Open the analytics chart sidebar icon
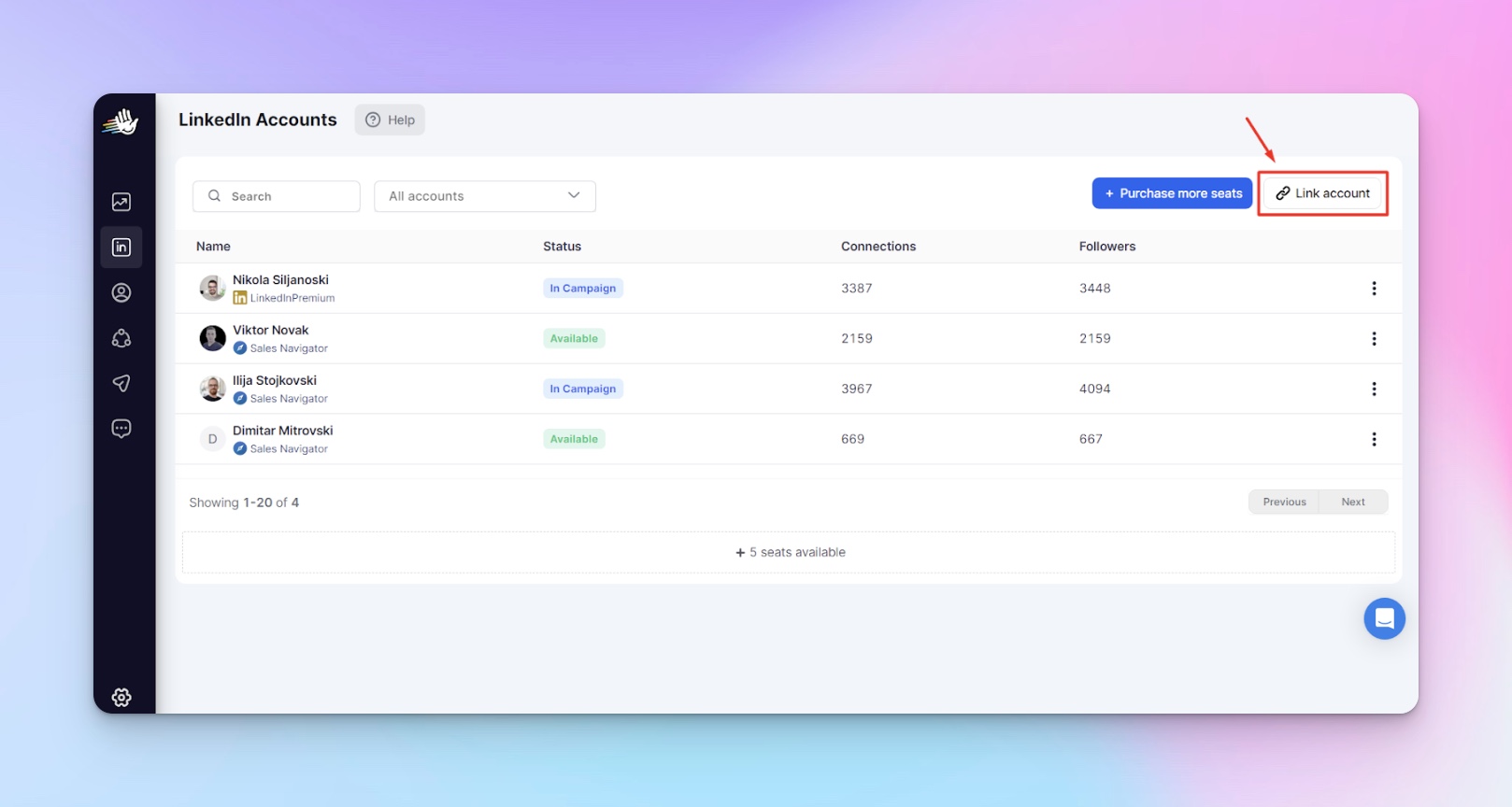Screen dimensions: 1512x807 click(x=121, y=202)
